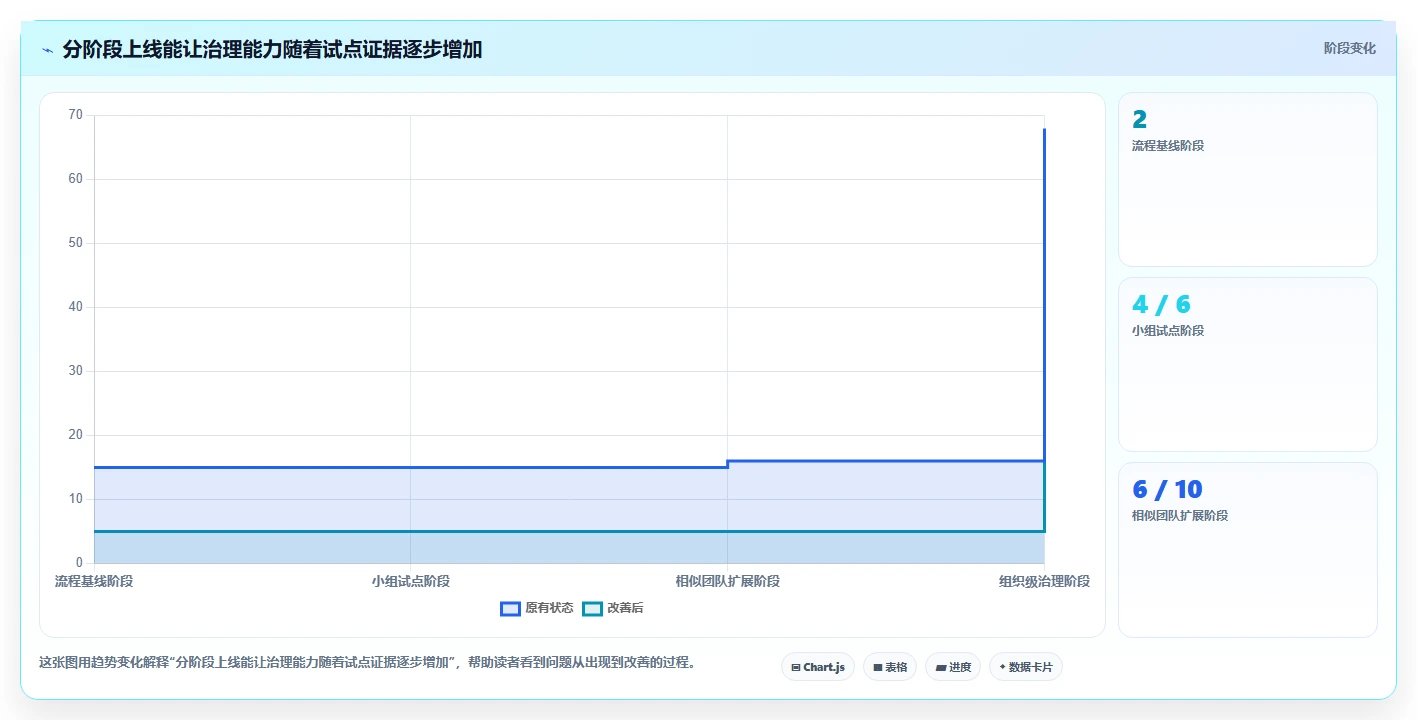This screenshot has width=1417, height=720.
Task: Click the x-axis label 组织级治理阶段
Action: [1044, 581]
